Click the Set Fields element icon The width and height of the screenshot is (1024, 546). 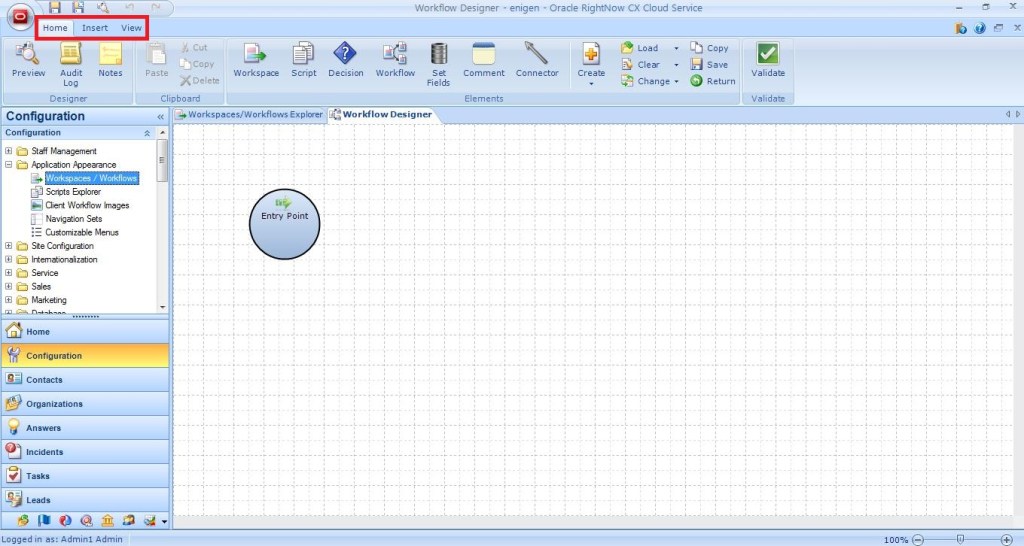(x=438, y=54)
